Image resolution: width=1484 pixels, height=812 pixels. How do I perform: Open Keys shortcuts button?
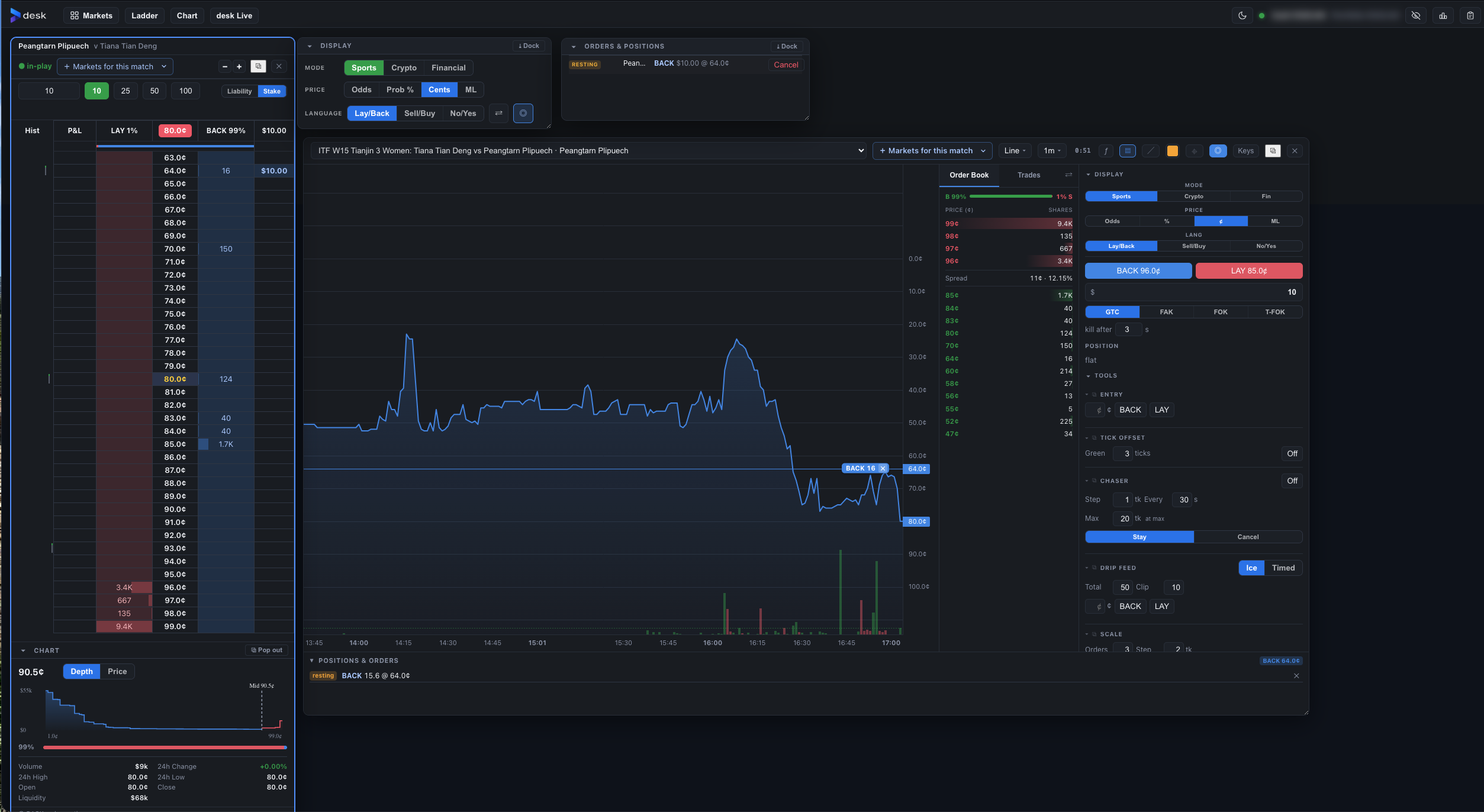(1245, 151)
